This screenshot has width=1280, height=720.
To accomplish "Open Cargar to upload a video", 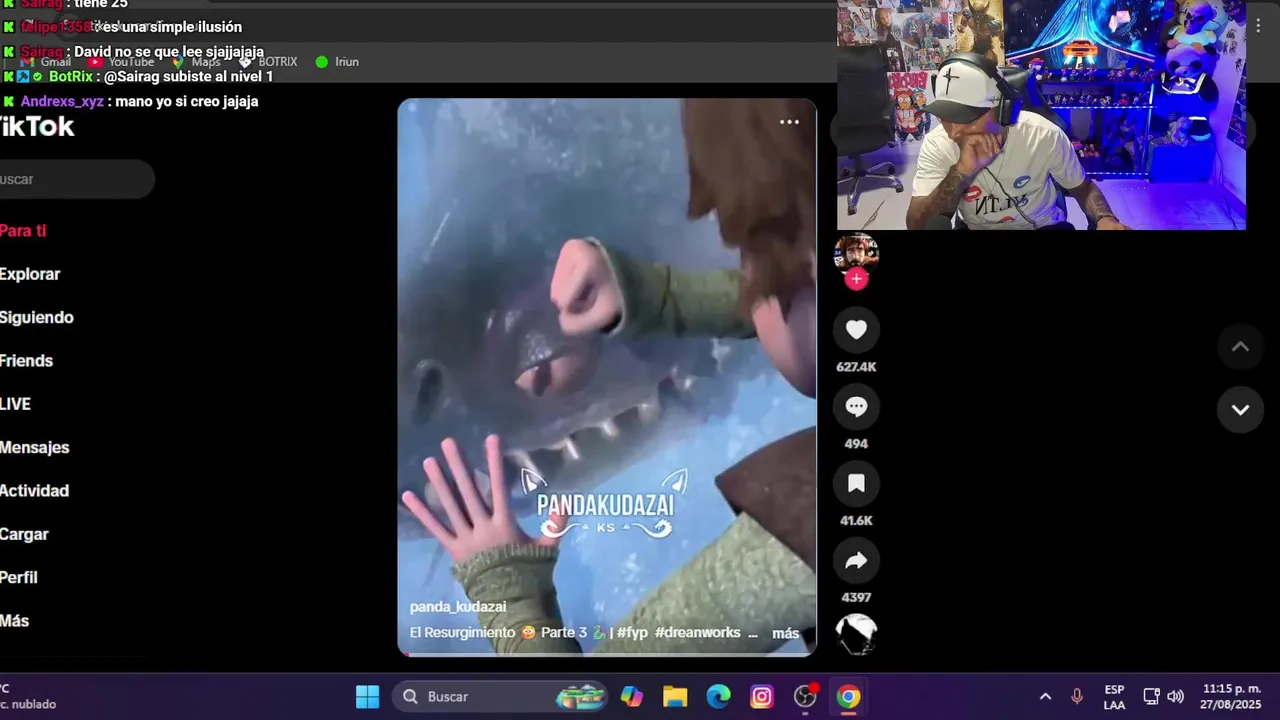I will coord(25,534).
